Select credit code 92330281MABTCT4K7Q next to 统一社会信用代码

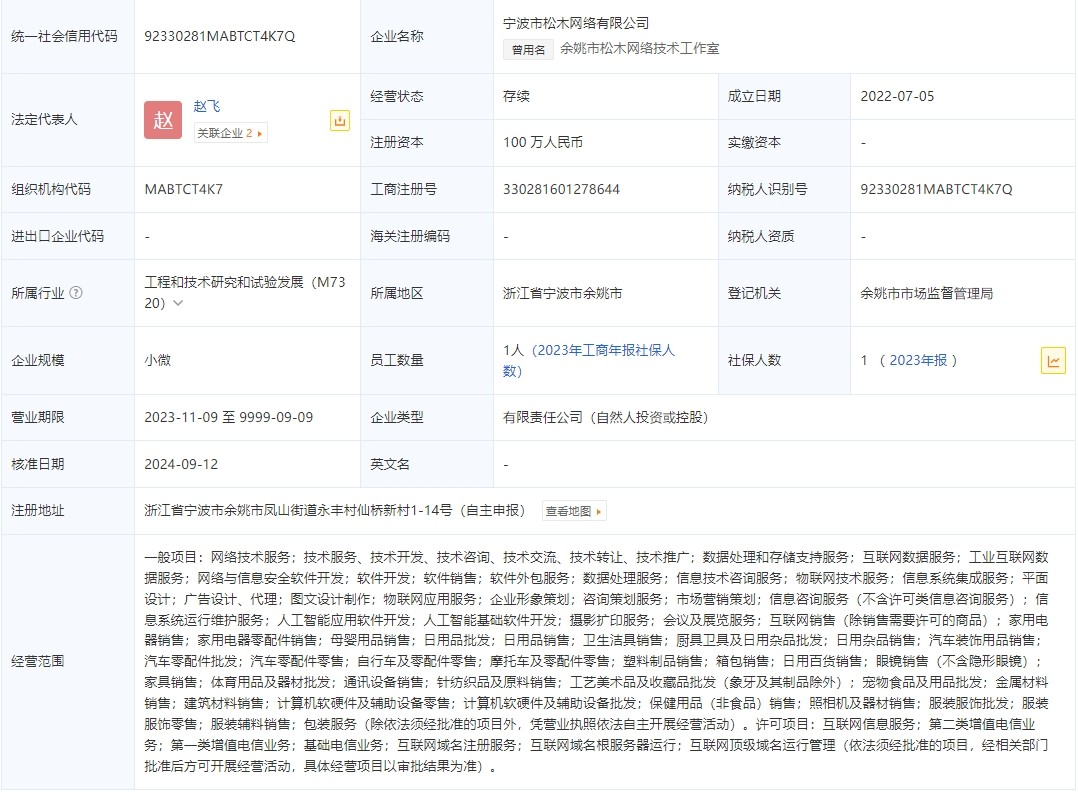(x=220, y=36)
